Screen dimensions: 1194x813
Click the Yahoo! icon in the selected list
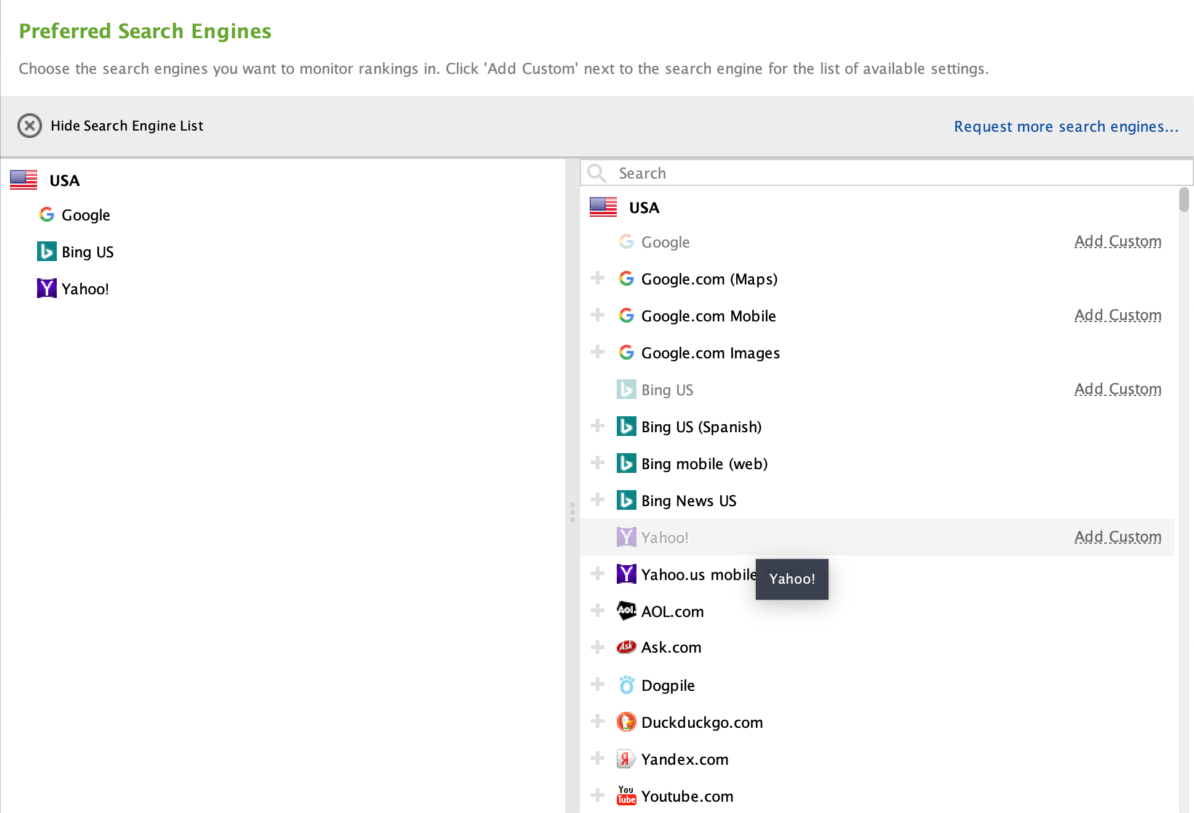click(46, 288)
